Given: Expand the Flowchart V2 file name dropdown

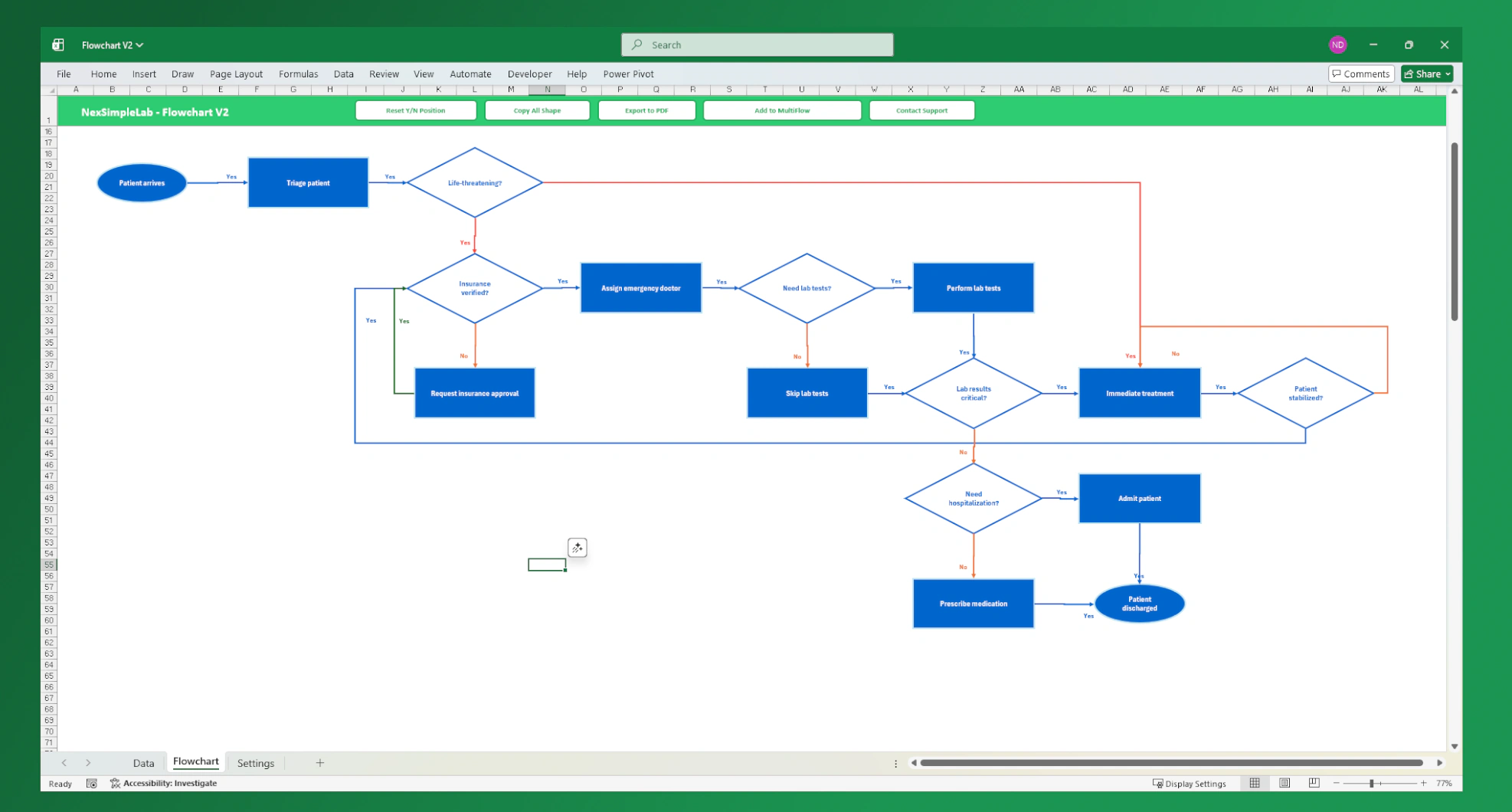Looking at the screenshot, I should (140, 45).
